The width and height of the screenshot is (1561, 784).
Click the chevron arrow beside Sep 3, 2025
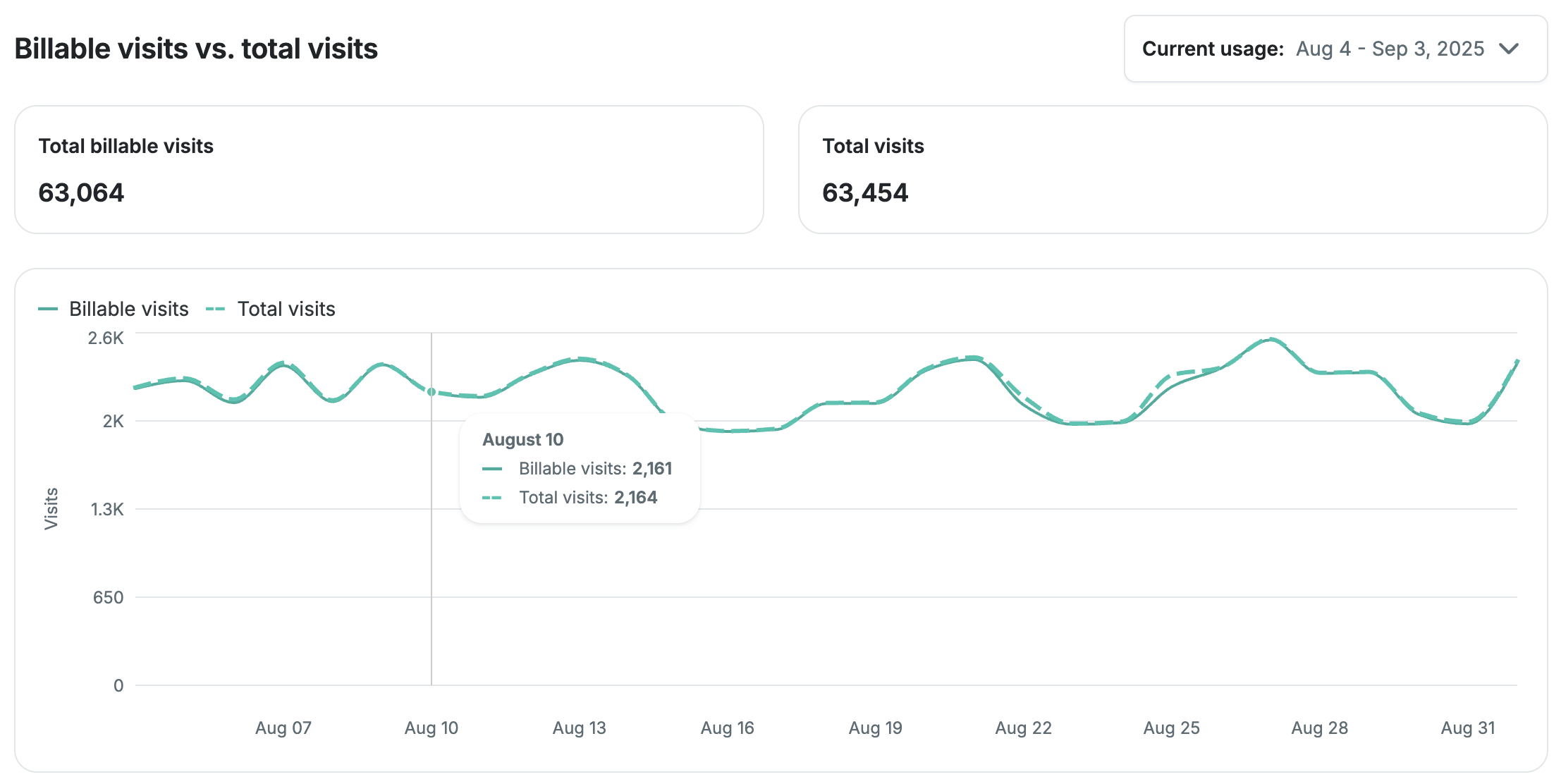click(1509, 49)
